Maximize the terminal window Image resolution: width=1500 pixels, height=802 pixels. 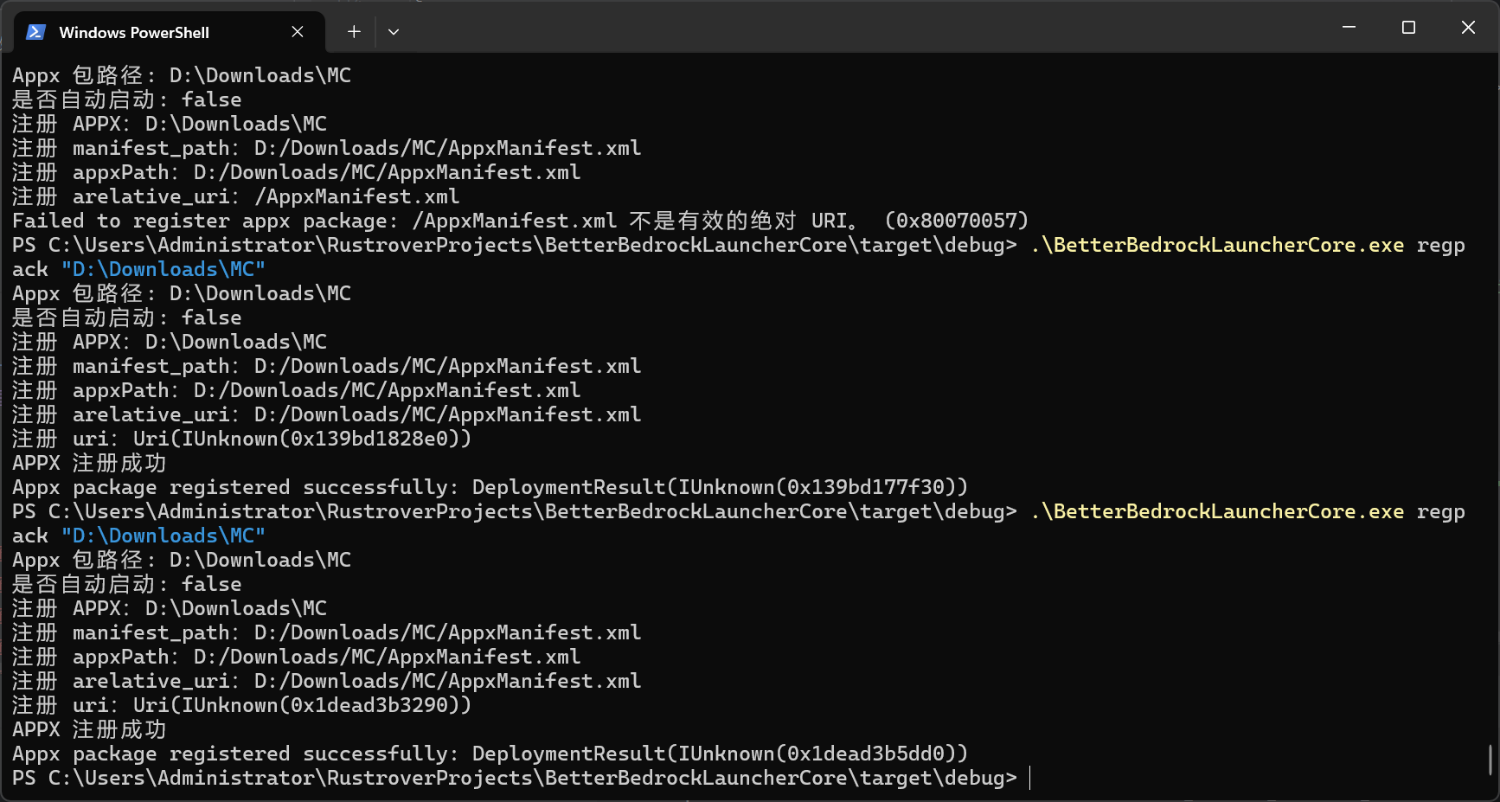click(x=1409, y=28)
